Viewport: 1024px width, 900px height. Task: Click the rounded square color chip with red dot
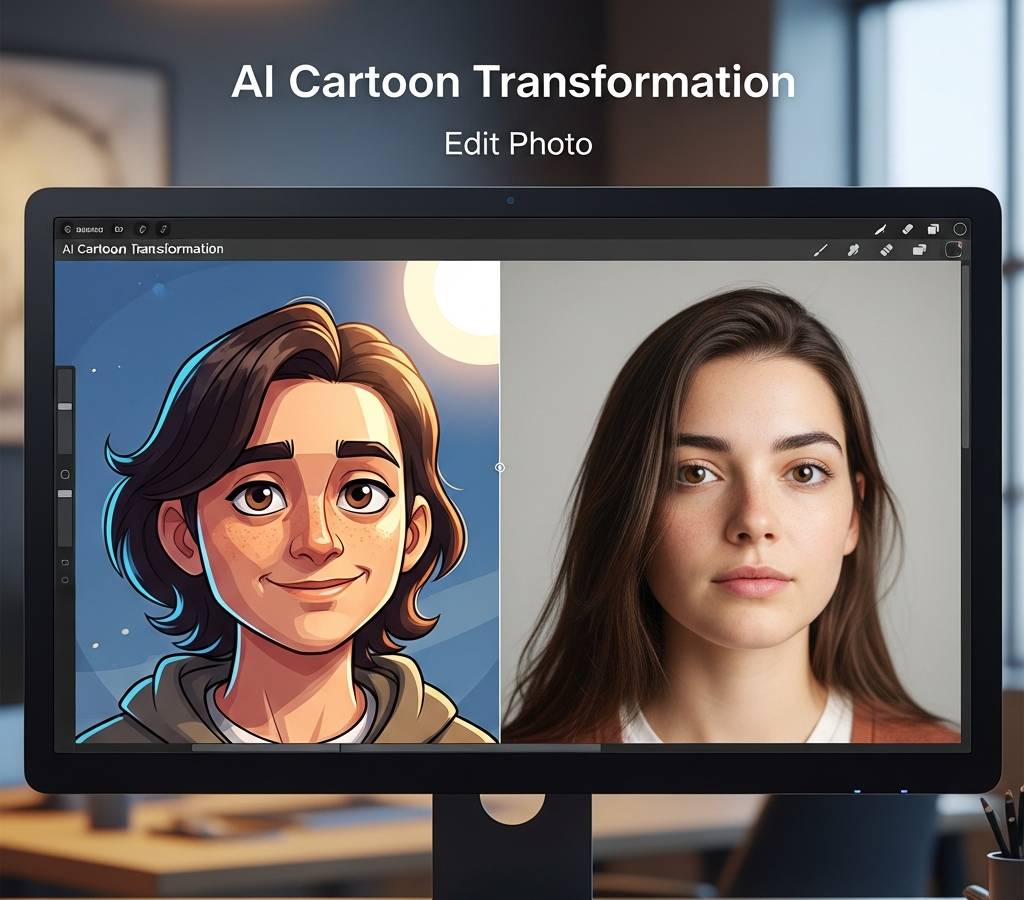[x=953, y=249]
